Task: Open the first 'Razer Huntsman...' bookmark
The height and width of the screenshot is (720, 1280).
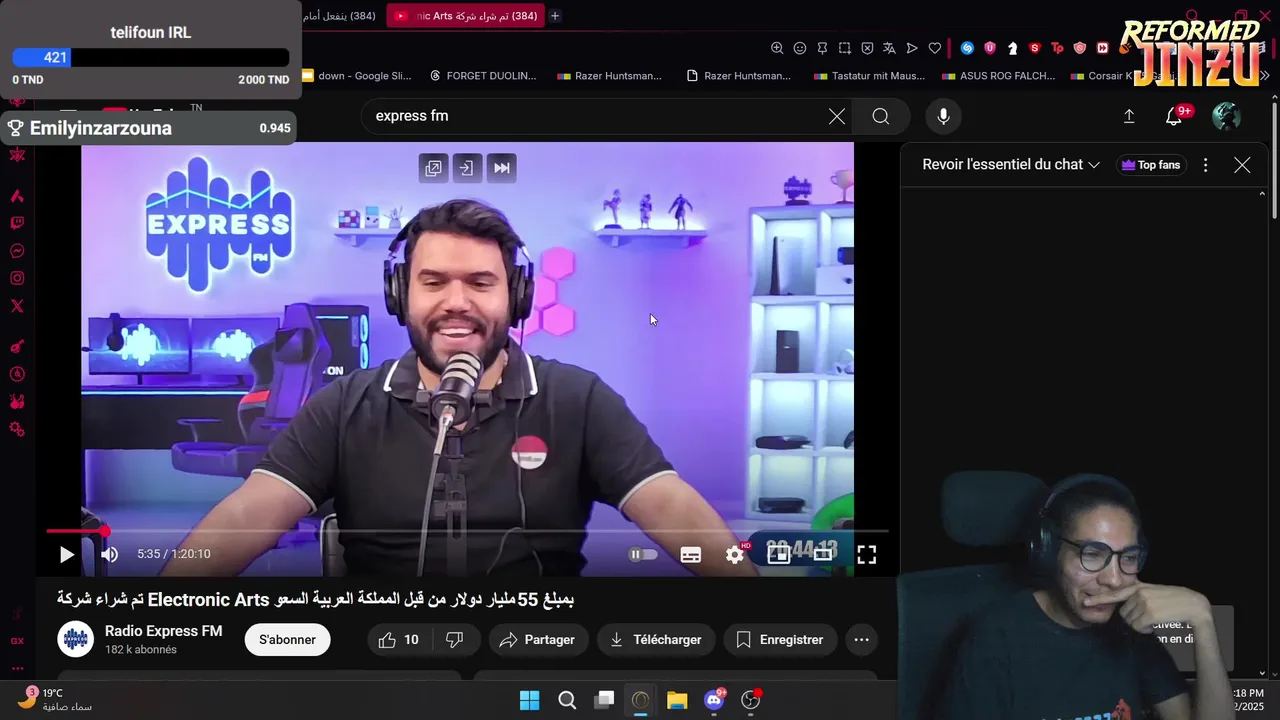Action: (609, 76)
